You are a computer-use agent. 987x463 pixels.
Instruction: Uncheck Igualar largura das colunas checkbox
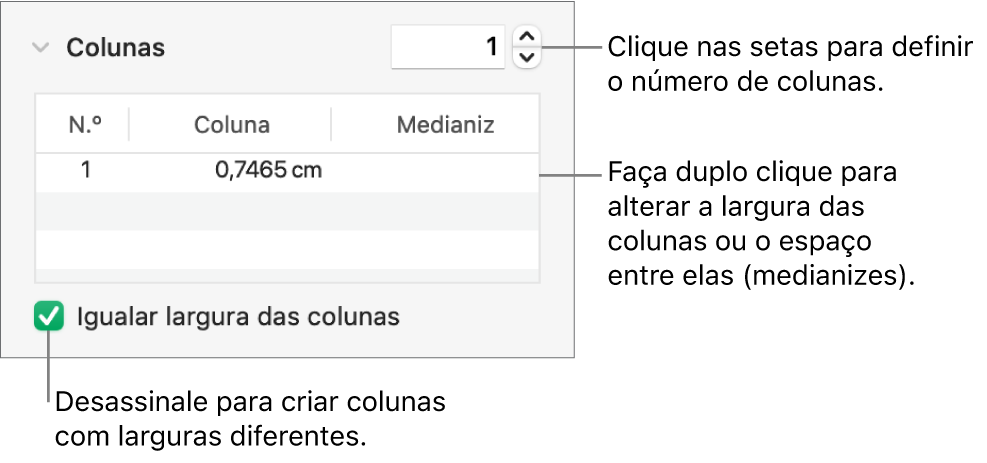(x=48, y=318)
